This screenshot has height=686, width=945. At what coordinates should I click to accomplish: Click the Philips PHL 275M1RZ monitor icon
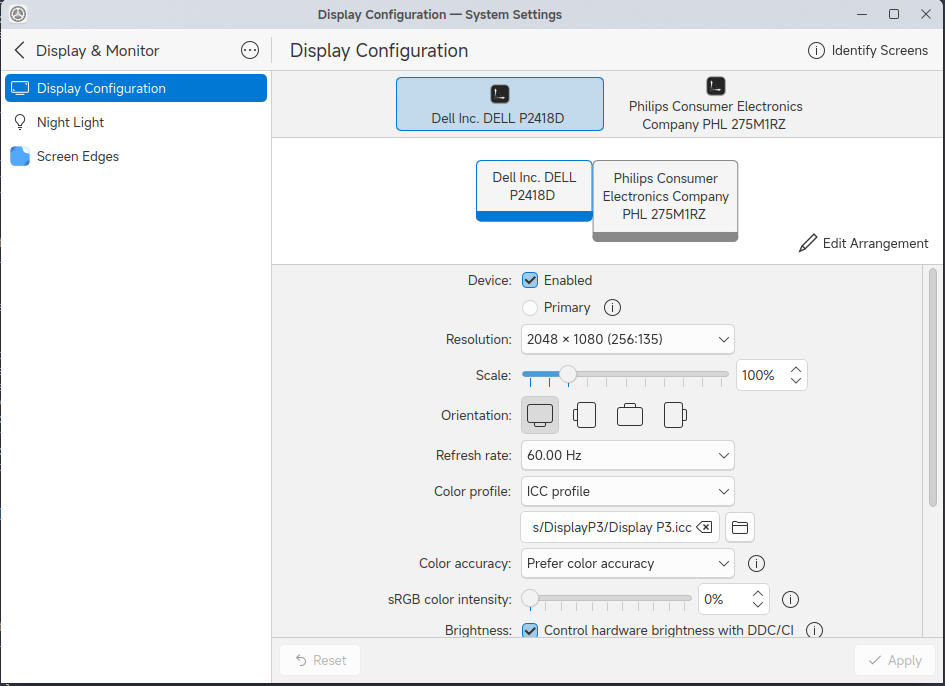715,86
